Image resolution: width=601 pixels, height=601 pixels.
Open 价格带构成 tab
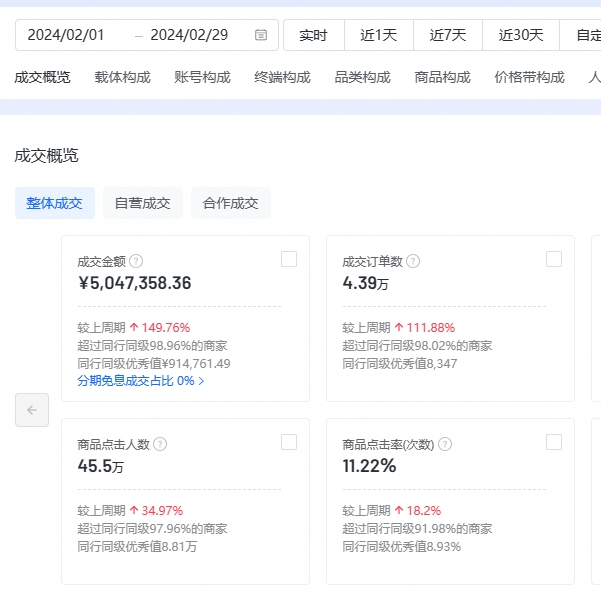[x=529, y=77]
